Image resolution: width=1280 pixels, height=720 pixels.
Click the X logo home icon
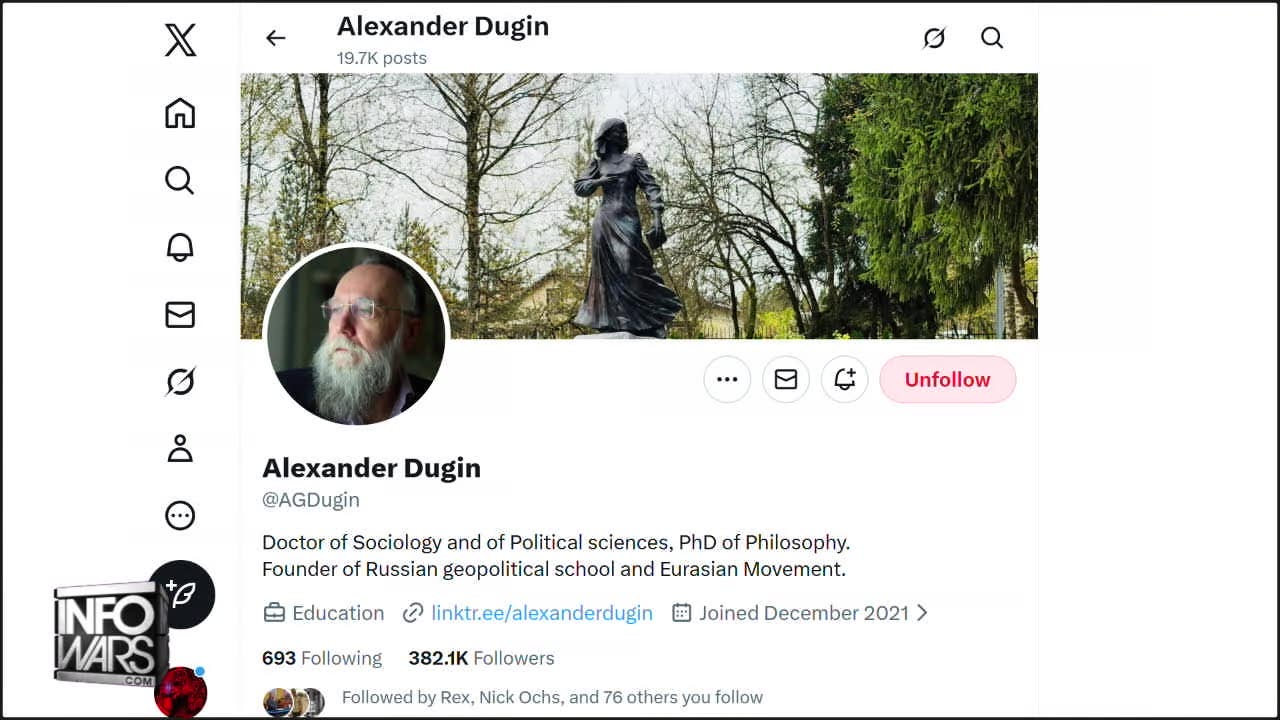pyautogui.click(x=180, y=40)
